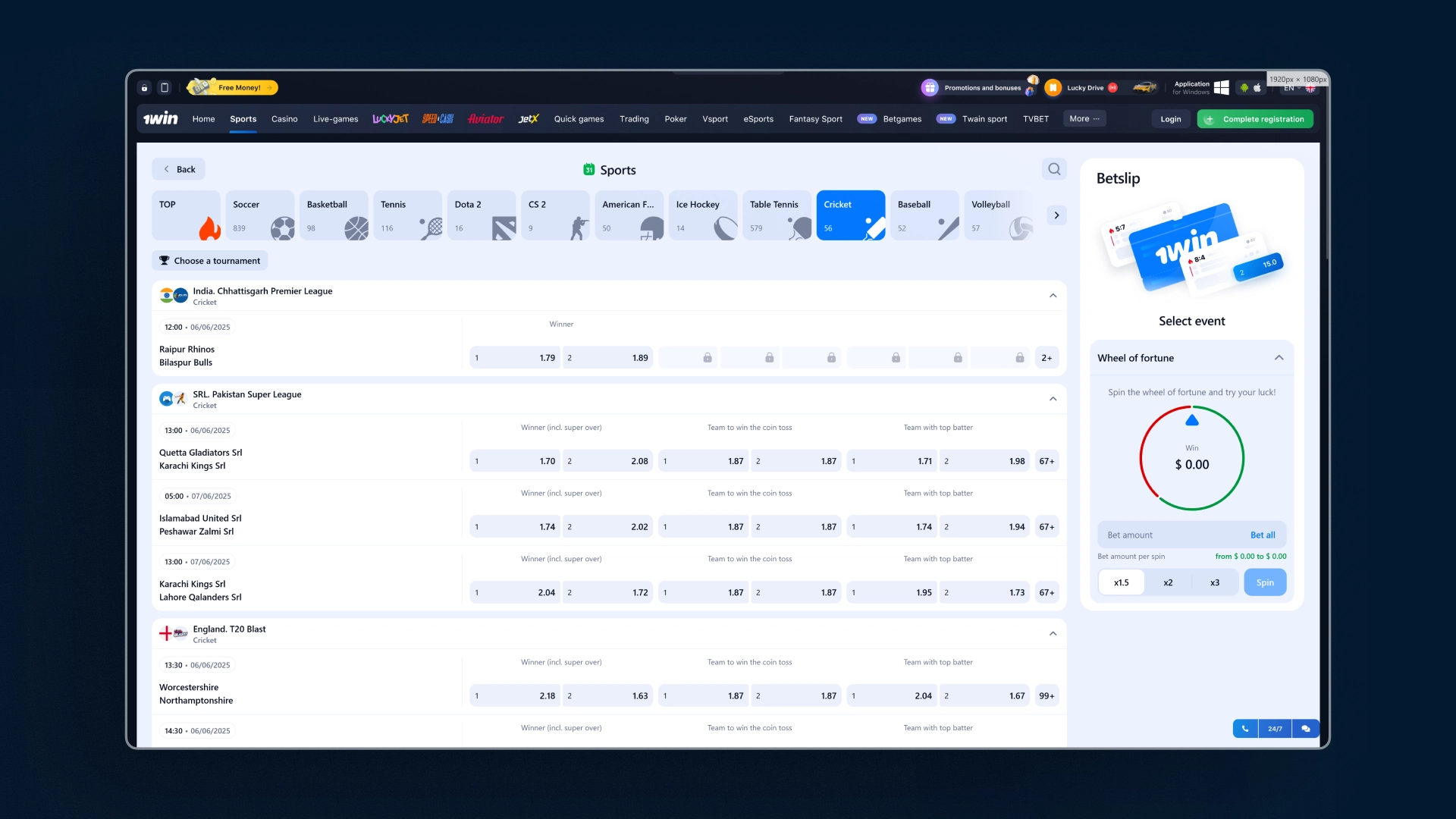1456x819 pixels.
Task: Open the TVBET menu item
Action: pyautogui.click(x=1035, y=119)
